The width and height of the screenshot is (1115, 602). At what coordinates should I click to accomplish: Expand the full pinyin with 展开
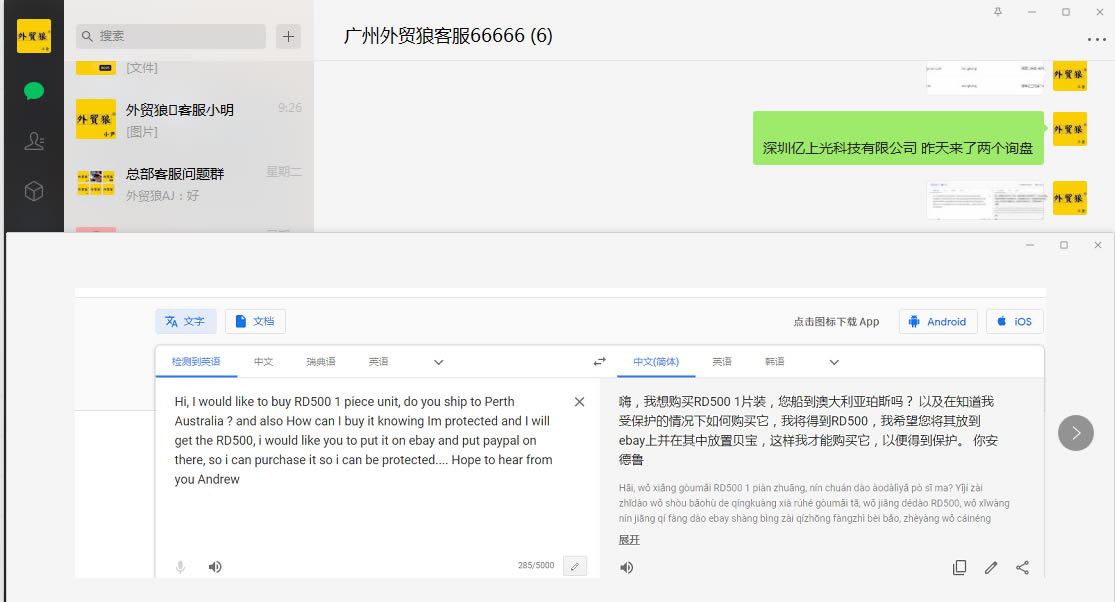coord(629,540)
